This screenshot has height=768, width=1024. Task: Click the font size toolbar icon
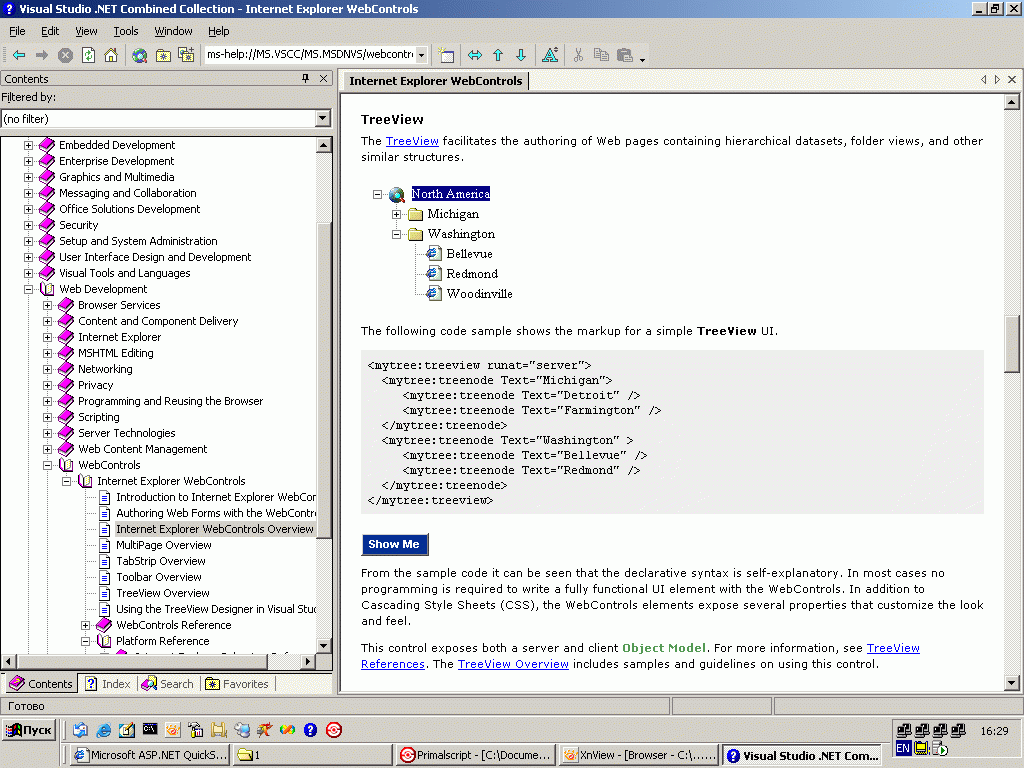click(x=550, y=56)
